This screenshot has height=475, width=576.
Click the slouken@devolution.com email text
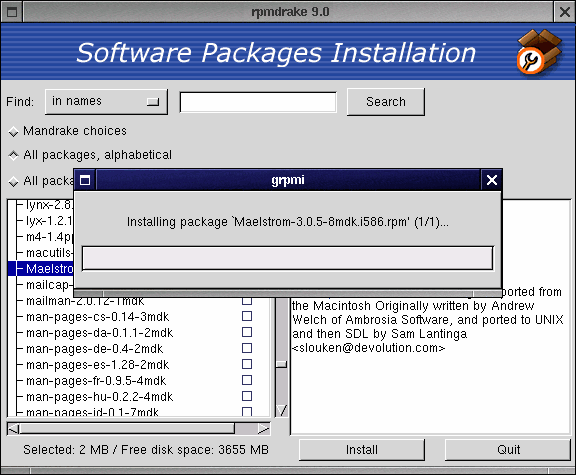pyautogui.click(x=368, y=348)
